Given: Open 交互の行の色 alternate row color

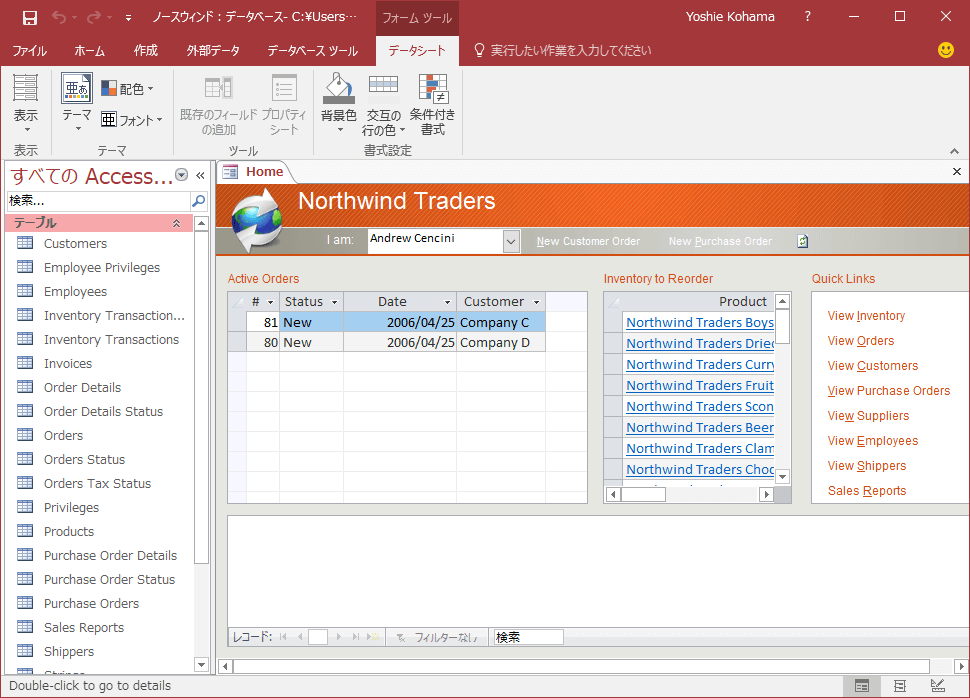Looking at the screenshot, I should click(x=384, y=106).
